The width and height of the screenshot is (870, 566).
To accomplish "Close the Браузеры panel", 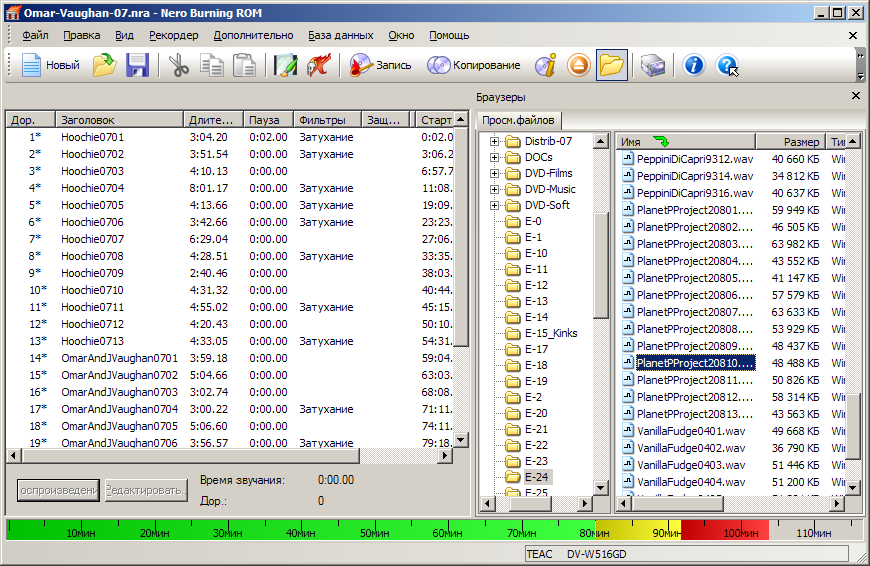I will [x=856, y=96].
